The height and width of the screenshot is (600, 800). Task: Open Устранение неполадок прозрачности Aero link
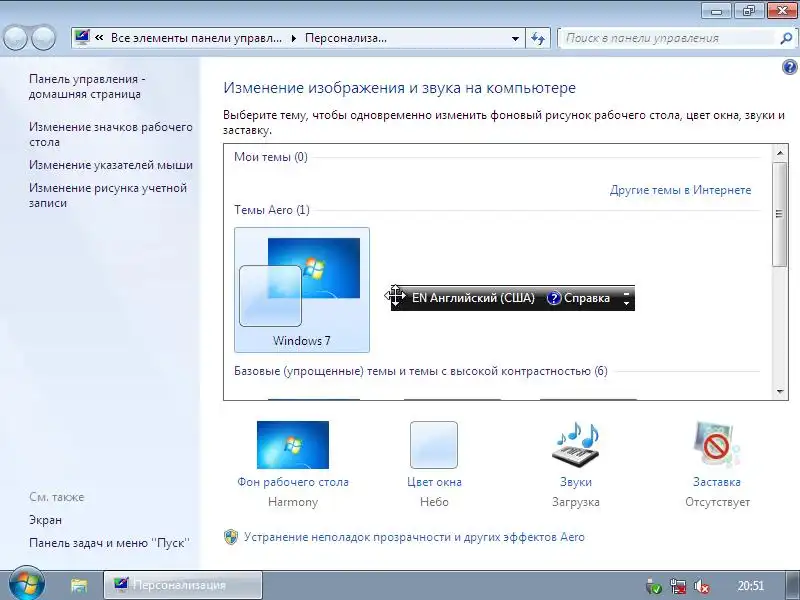coord(414,537)
